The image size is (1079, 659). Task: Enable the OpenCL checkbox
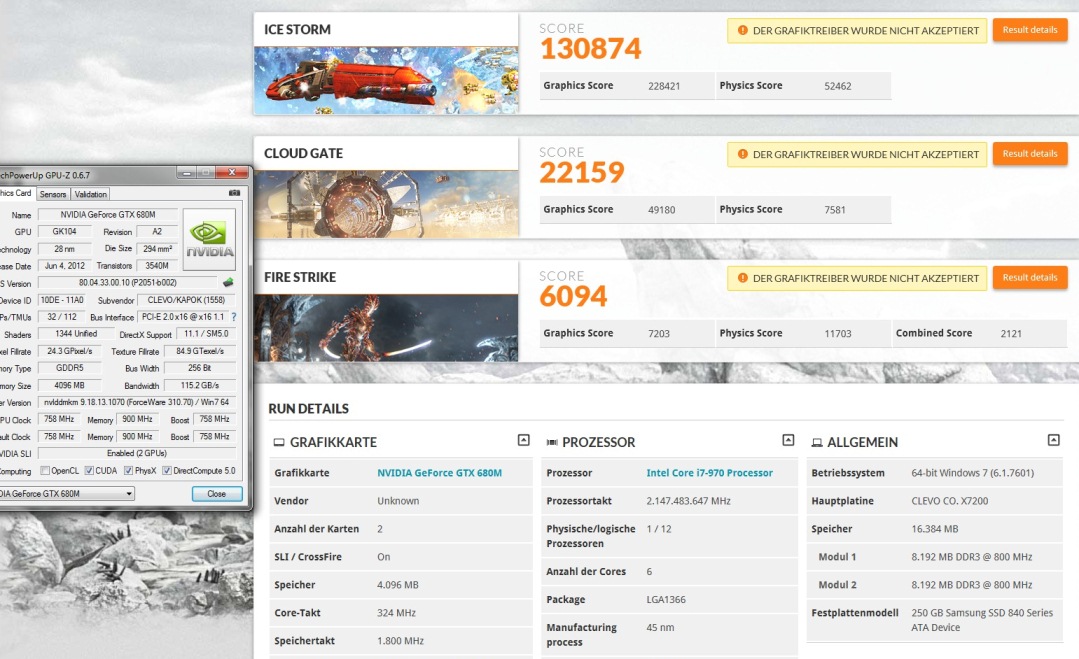coord(45,471)
